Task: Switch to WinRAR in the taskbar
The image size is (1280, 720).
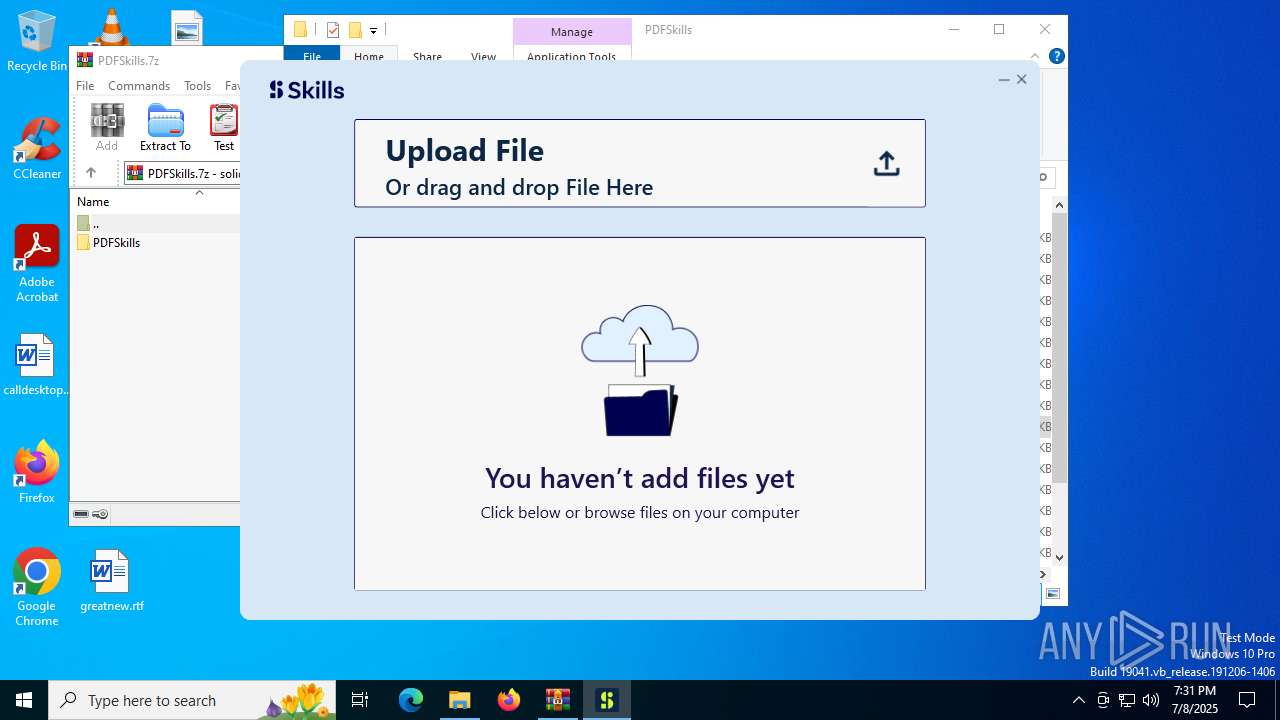Action: click(557, 700)
